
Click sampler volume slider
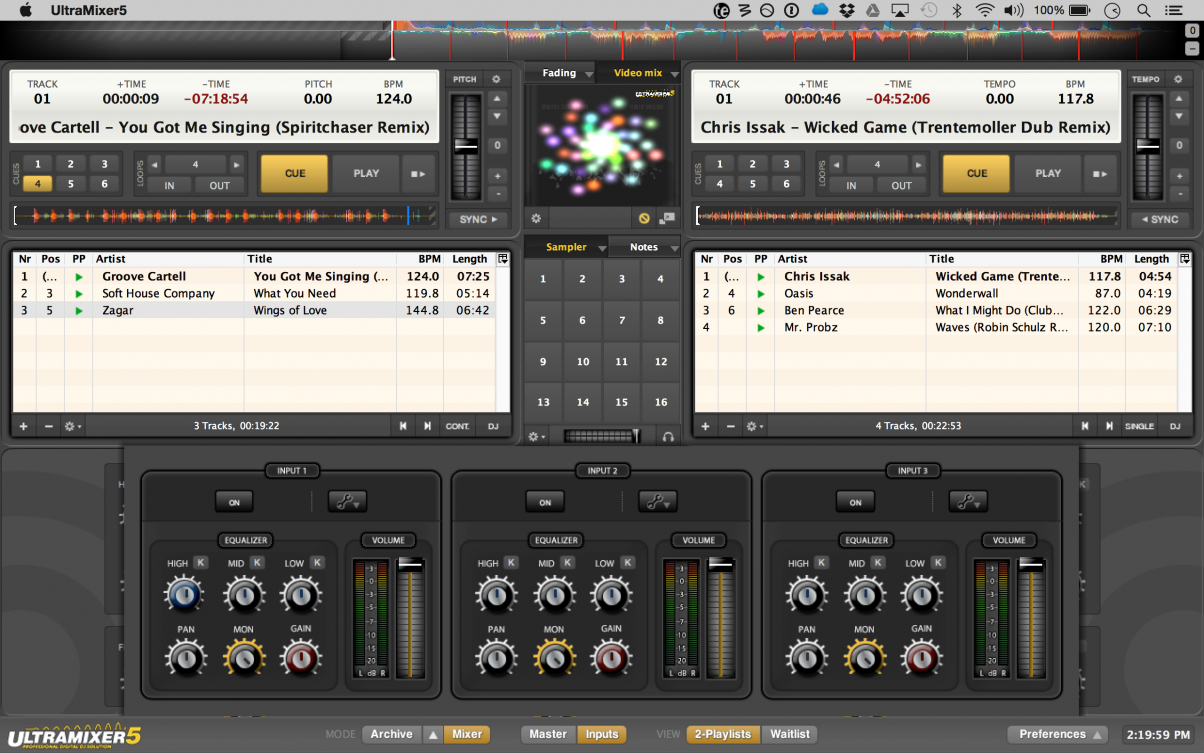coord(602,436)
